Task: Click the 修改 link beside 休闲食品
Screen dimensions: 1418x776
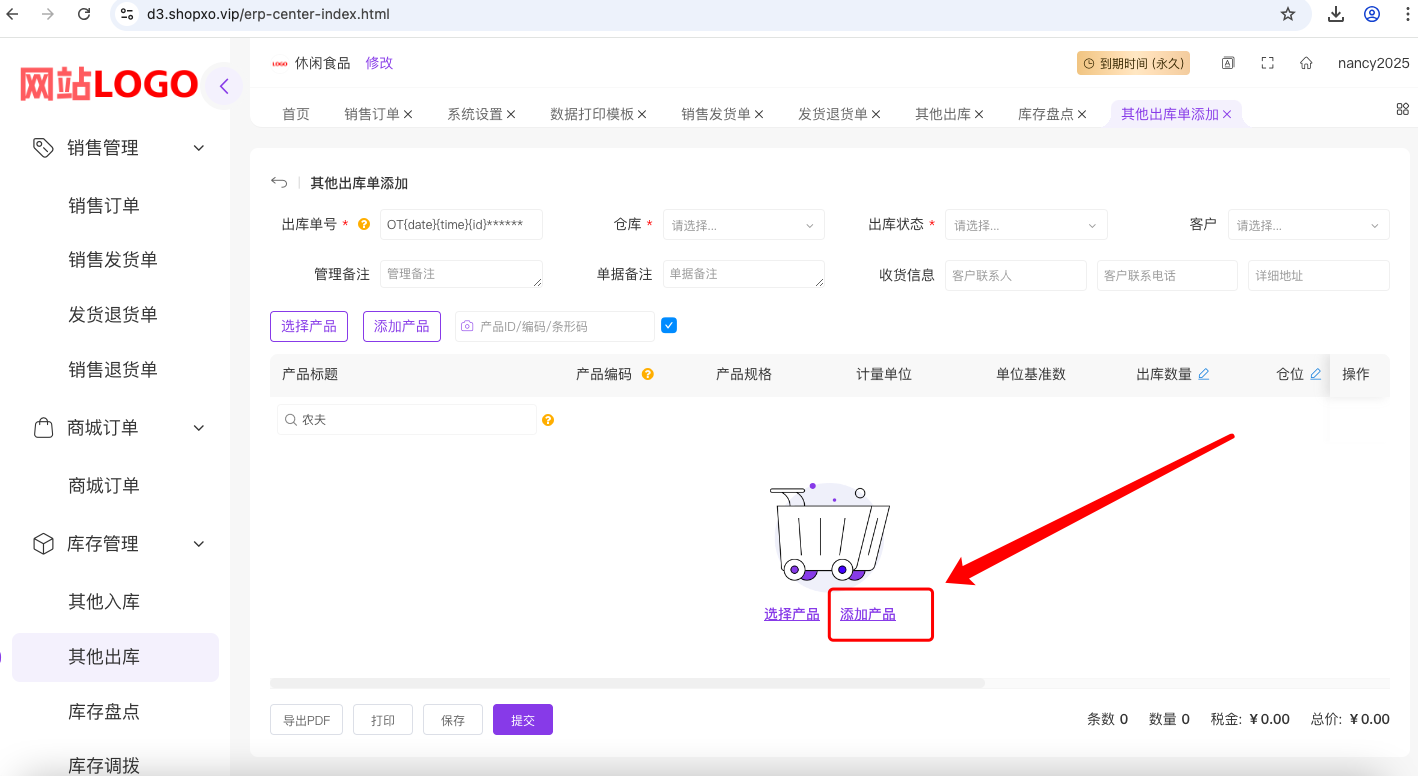Action: (x=379, y=63)
